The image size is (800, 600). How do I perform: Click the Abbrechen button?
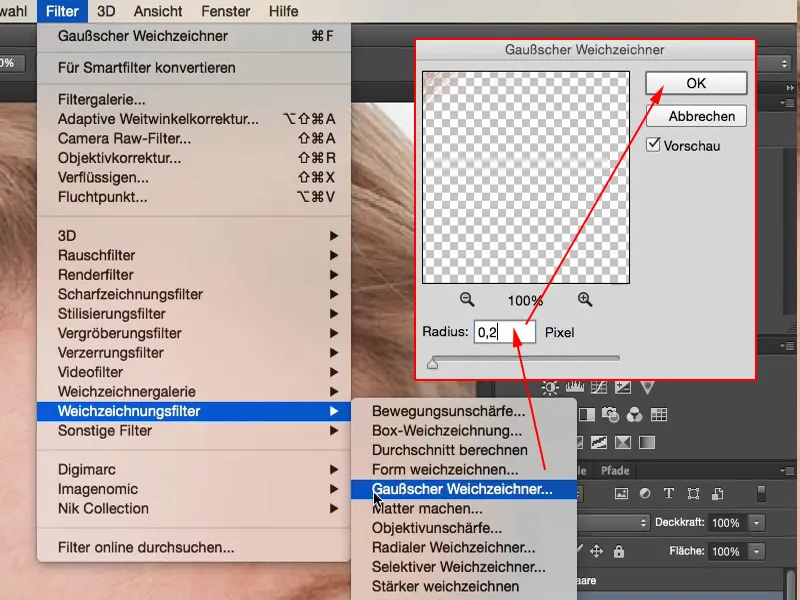[x=696, y=116]
